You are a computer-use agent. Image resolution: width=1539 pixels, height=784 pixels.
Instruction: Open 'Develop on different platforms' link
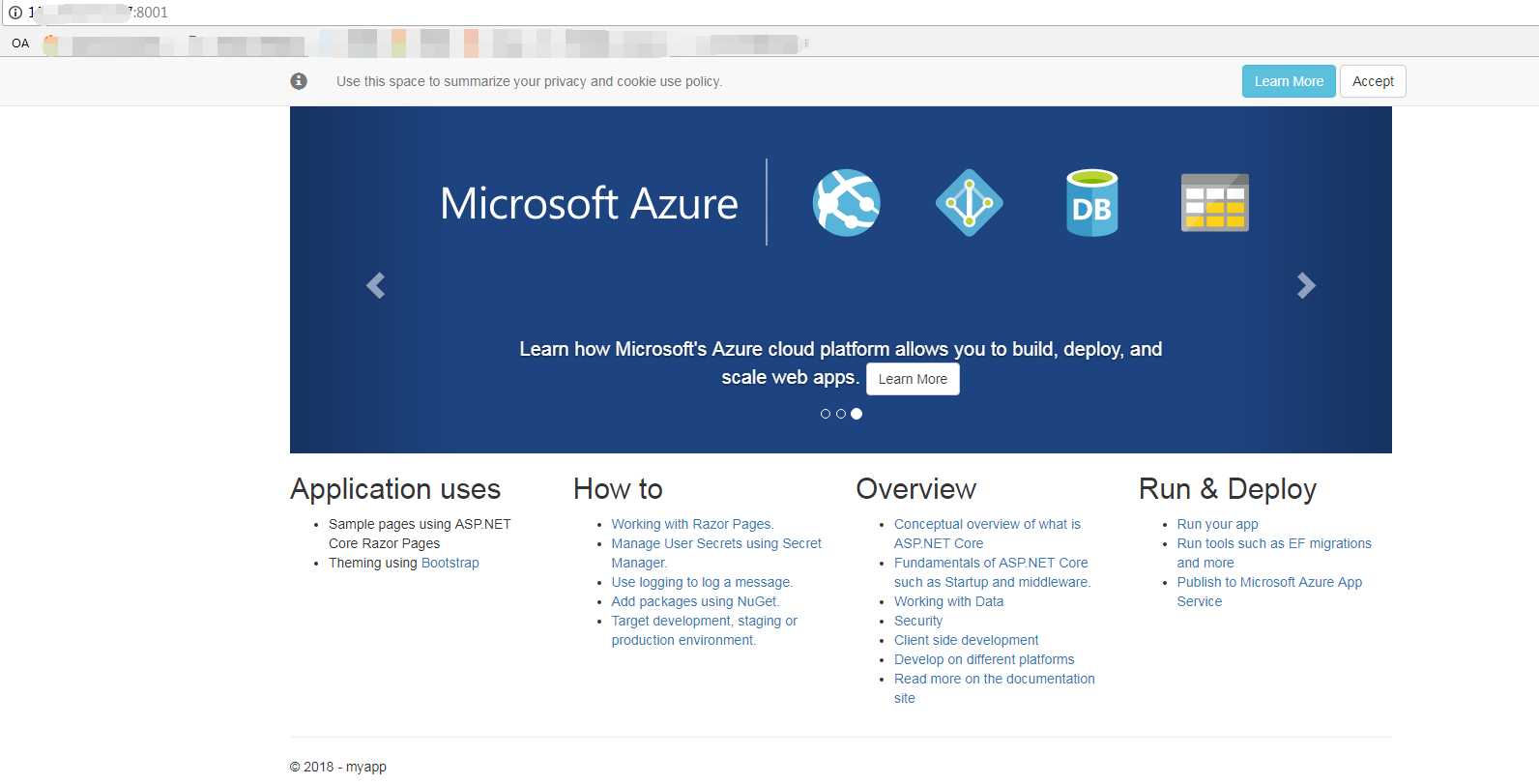(x=984, y=659)
